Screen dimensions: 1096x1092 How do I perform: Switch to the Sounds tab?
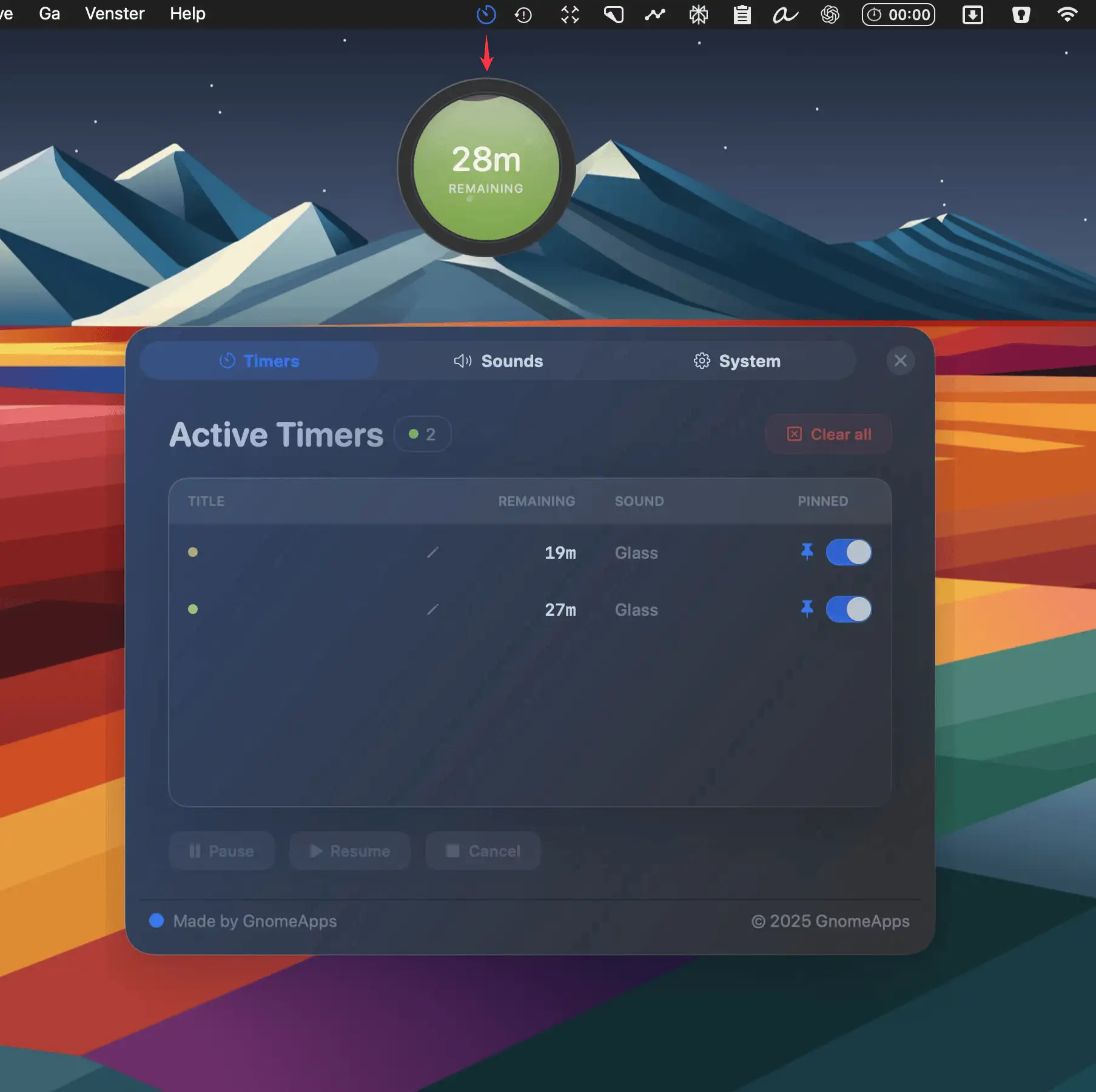point(498,361)
